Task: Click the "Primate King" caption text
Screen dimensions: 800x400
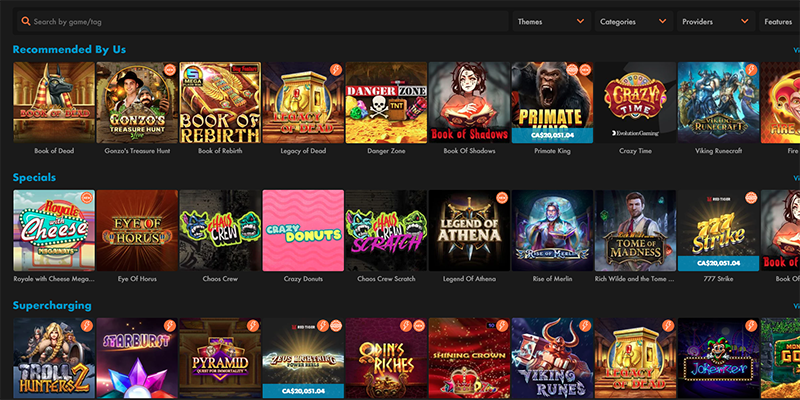Action: [552, 151]
